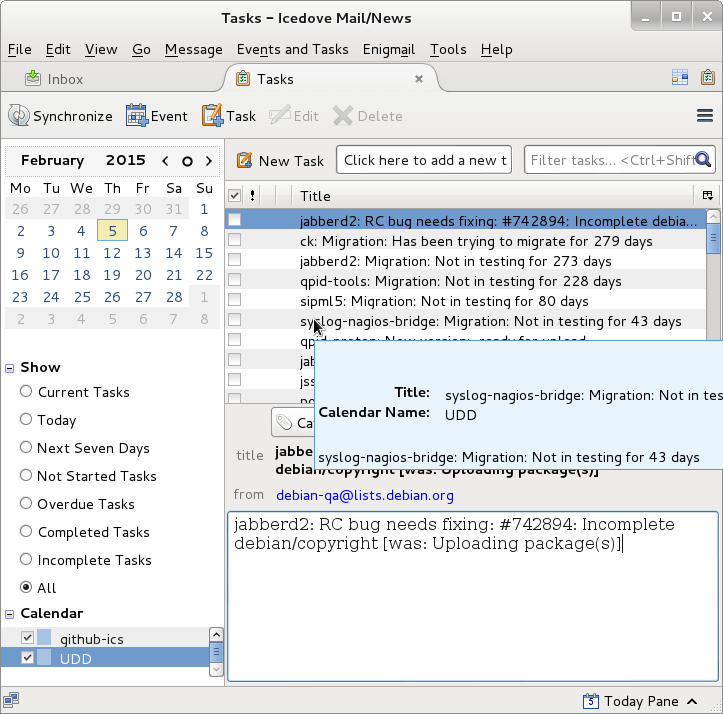Open the Category tag button
Viewport: 723px width, 714px height.
pos(292,422)
